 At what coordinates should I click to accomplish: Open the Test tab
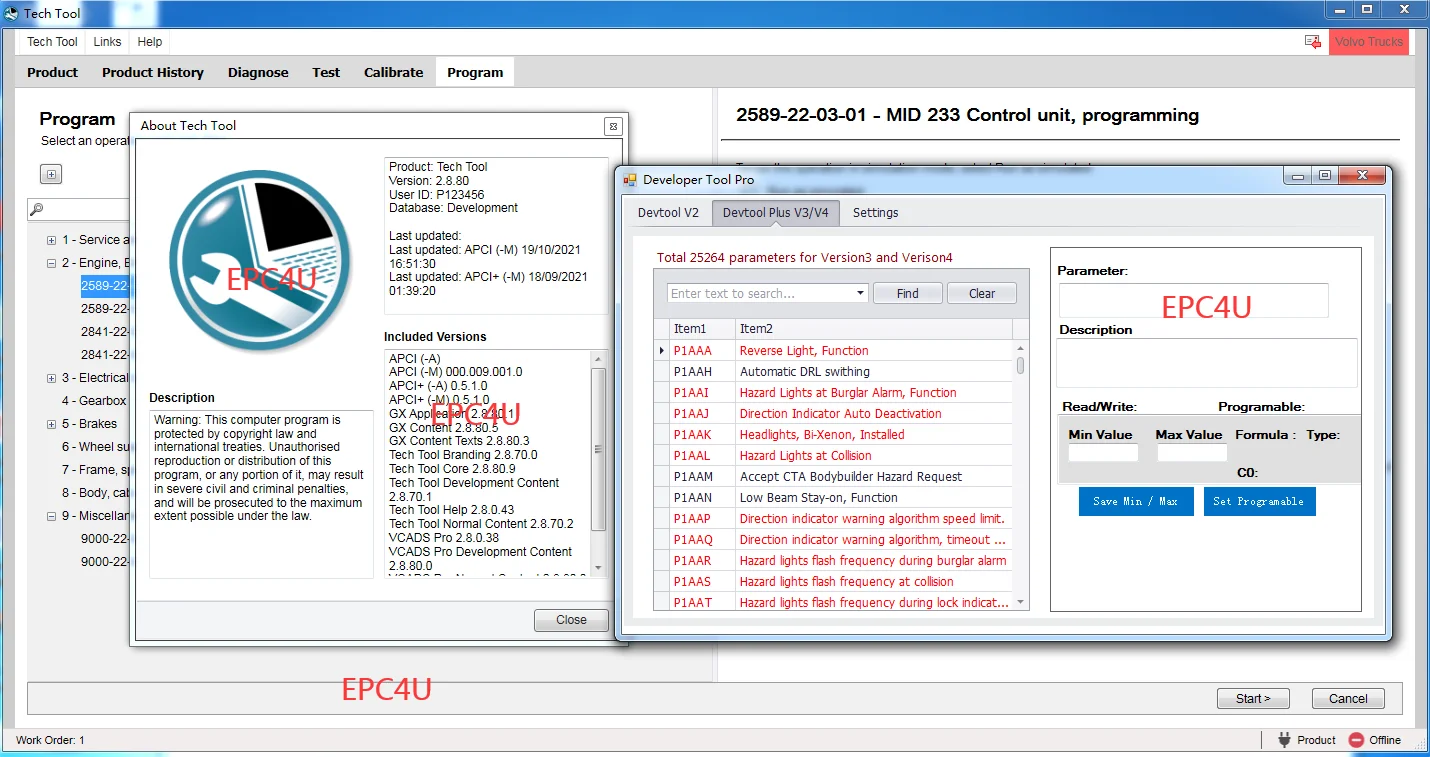(326, 72)
